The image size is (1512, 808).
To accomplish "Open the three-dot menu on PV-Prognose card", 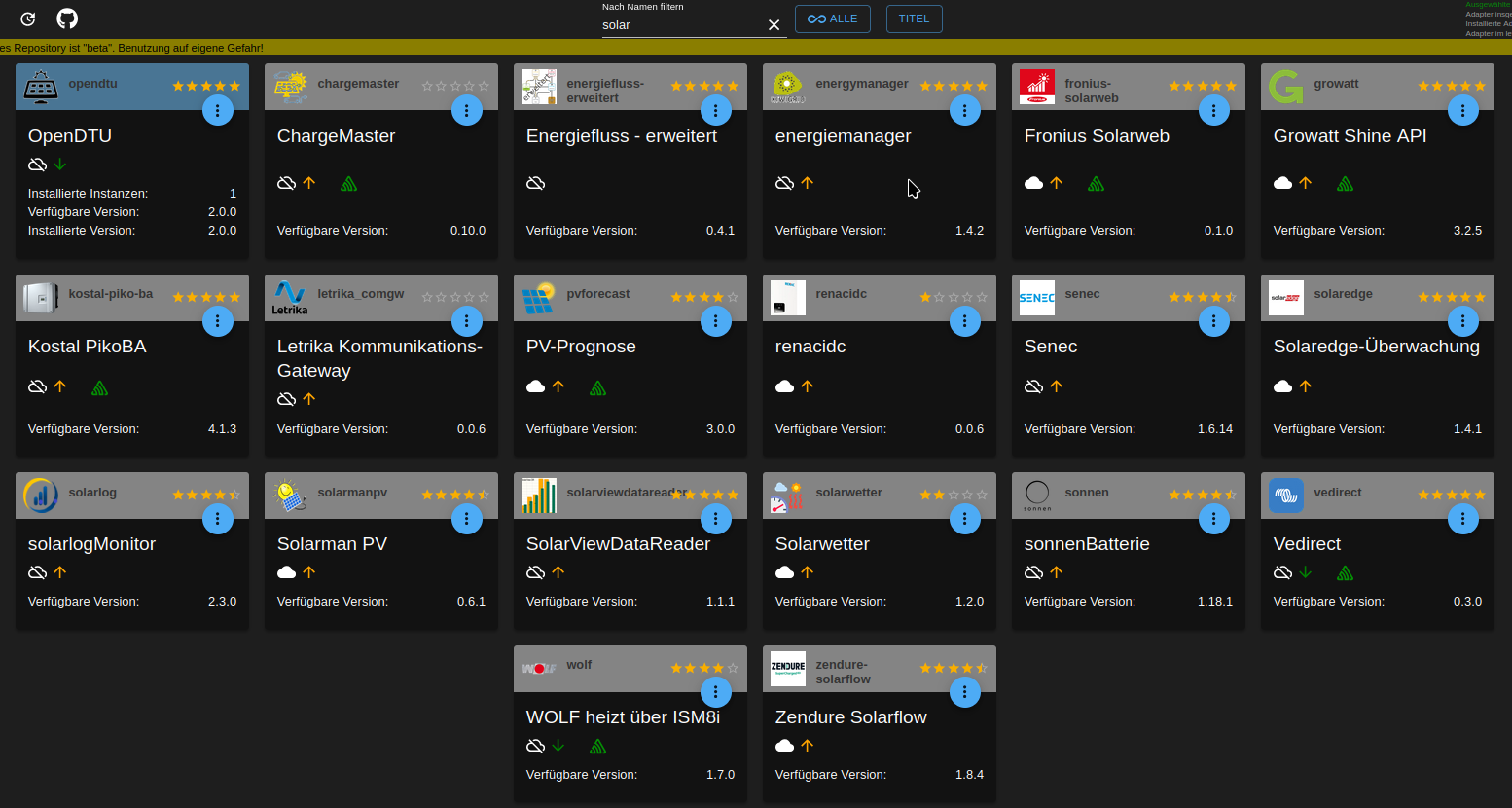I will click(716, 320).
